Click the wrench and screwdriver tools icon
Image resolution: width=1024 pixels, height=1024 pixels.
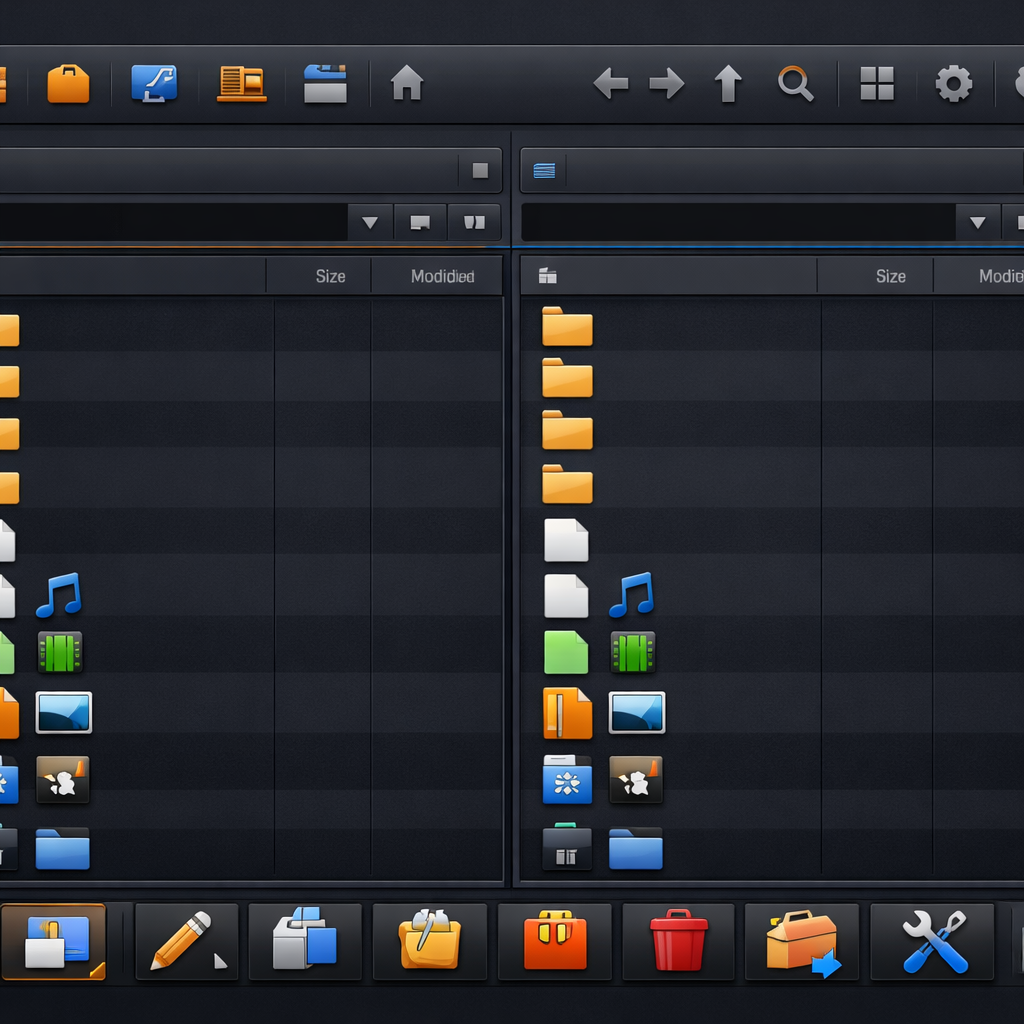click(x=933, y=941)
